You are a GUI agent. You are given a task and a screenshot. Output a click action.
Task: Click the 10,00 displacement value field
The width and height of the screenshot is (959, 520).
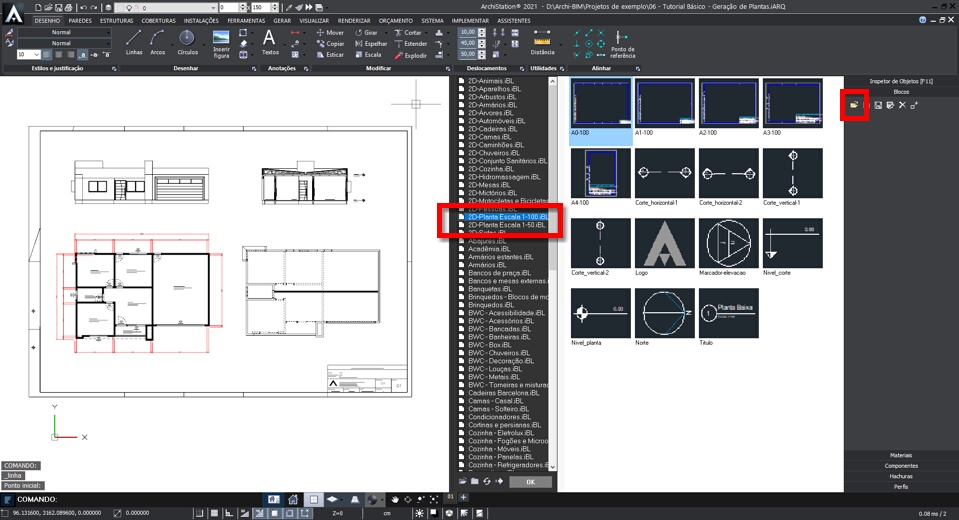click(x=468, y=32)
